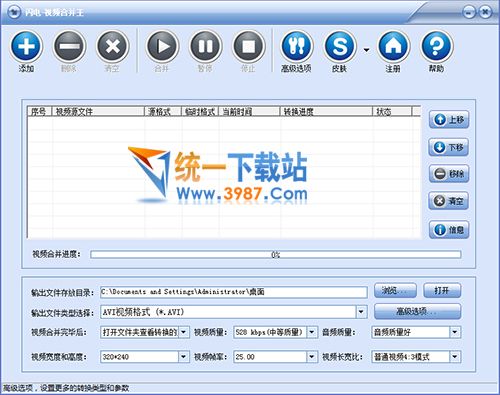Select the 高级选项 tools icon in toolbar
The image size is (500, 395).
296,46
